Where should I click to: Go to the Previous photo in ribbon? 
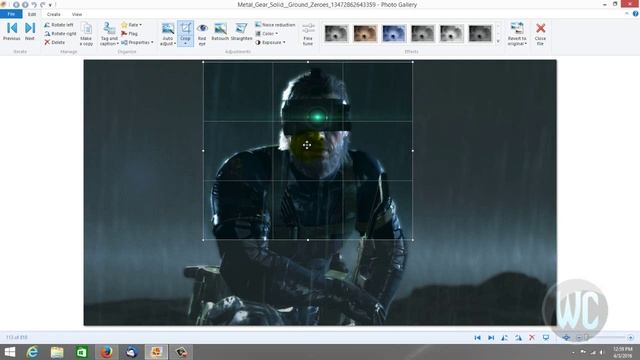click(11, 31)
